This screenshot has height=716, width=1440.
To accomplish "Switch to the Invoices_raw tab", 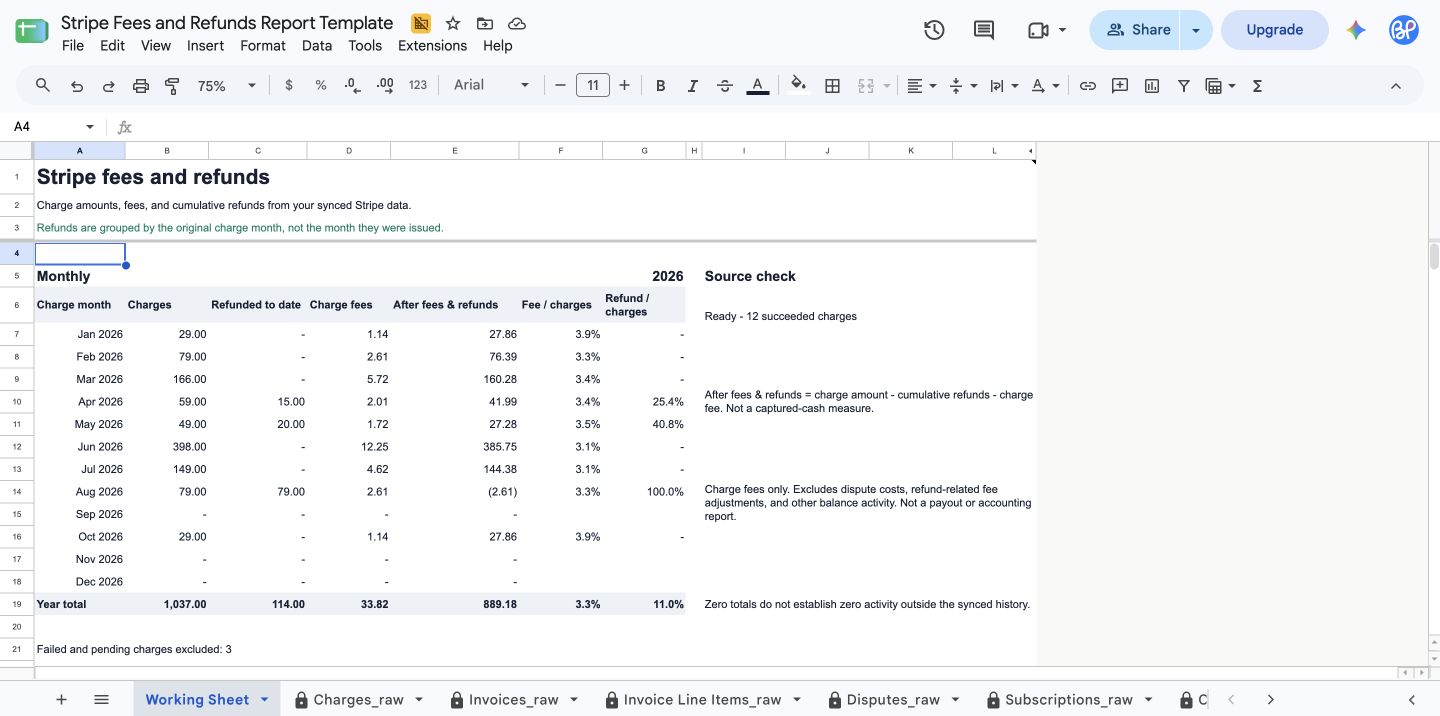I will click(x=513, y=700).
